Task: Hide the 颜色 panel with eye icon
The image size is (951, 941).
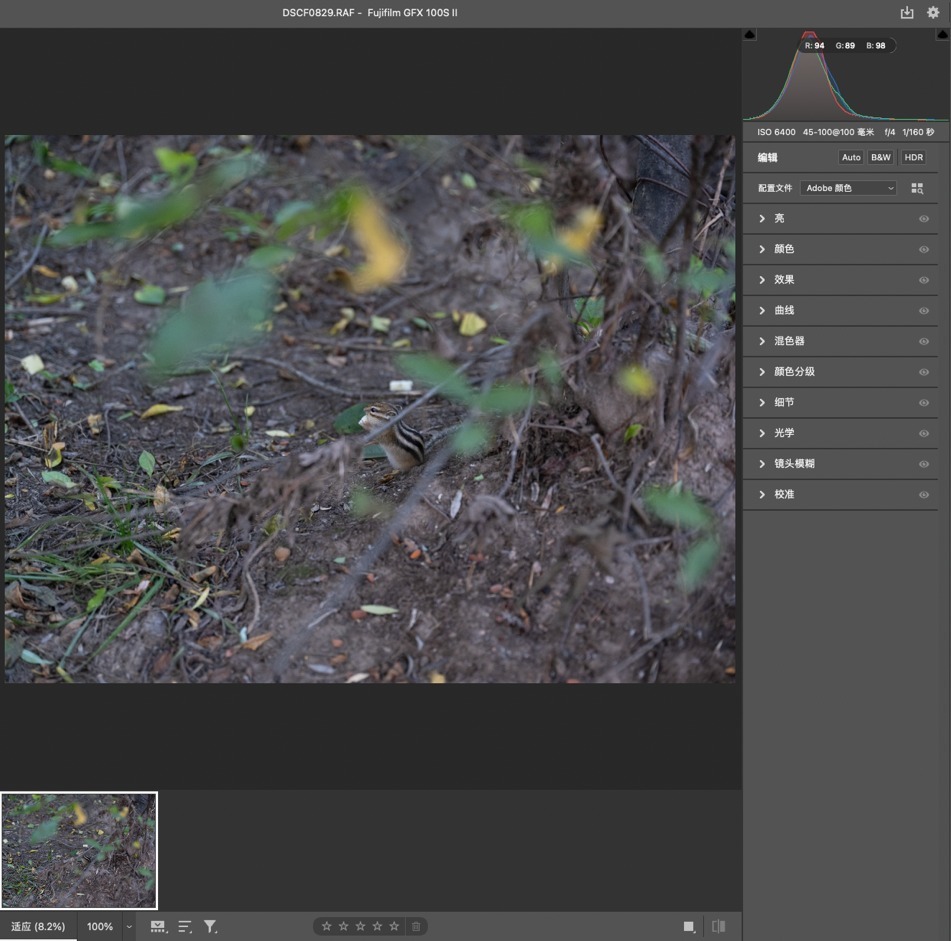Action: click(x=924, y=249)
